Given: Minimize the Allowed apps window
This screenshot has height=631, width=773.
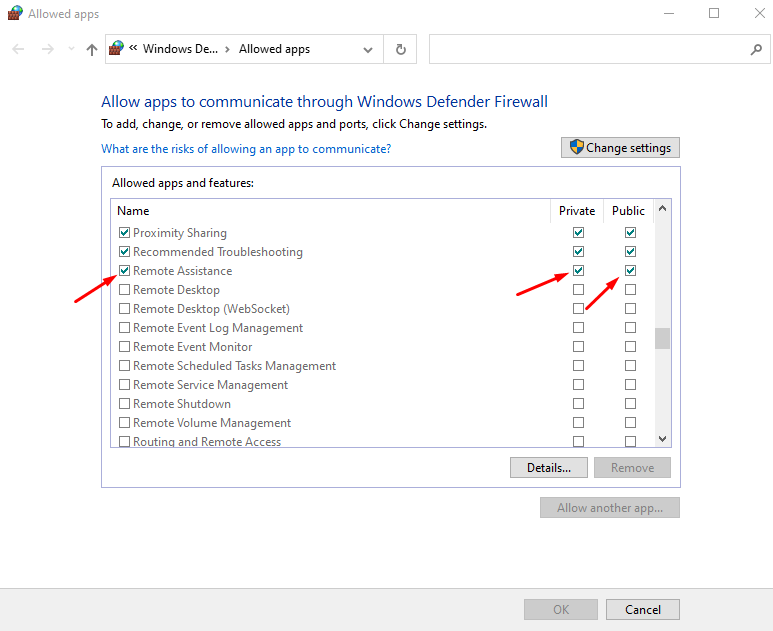Looking at the screenshot, I should 669,13.
